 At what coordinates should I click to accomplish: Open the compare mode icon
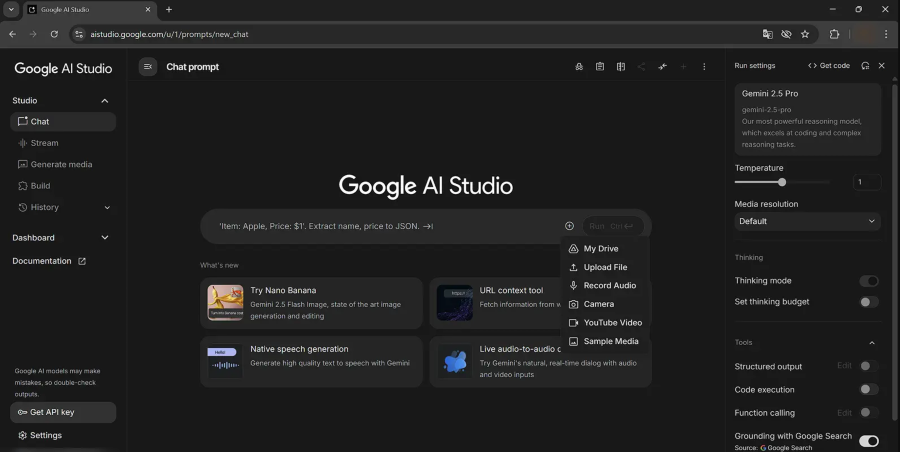tap(620, 67)
